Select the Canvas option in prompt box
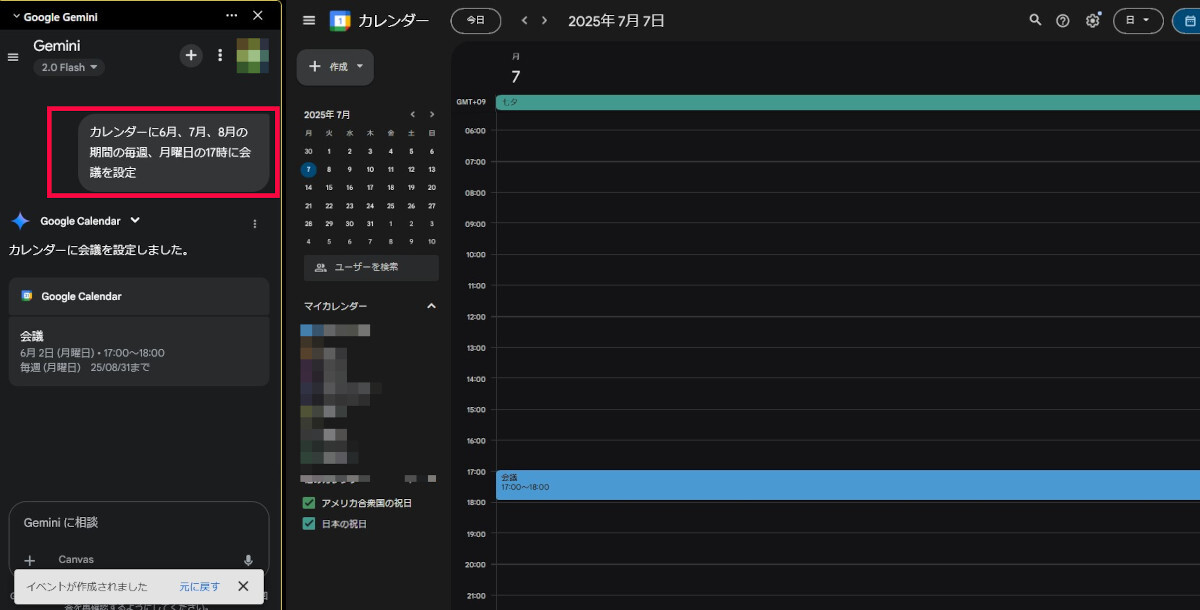 point(76,559)
